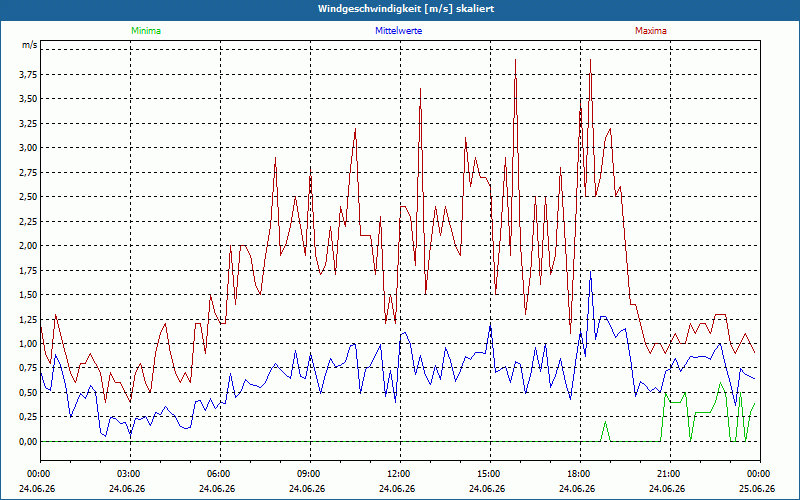The height and width of the screenshot is (500, 800).
Task: Click the 1,50 y-axis value
Action: click(28, 295)
